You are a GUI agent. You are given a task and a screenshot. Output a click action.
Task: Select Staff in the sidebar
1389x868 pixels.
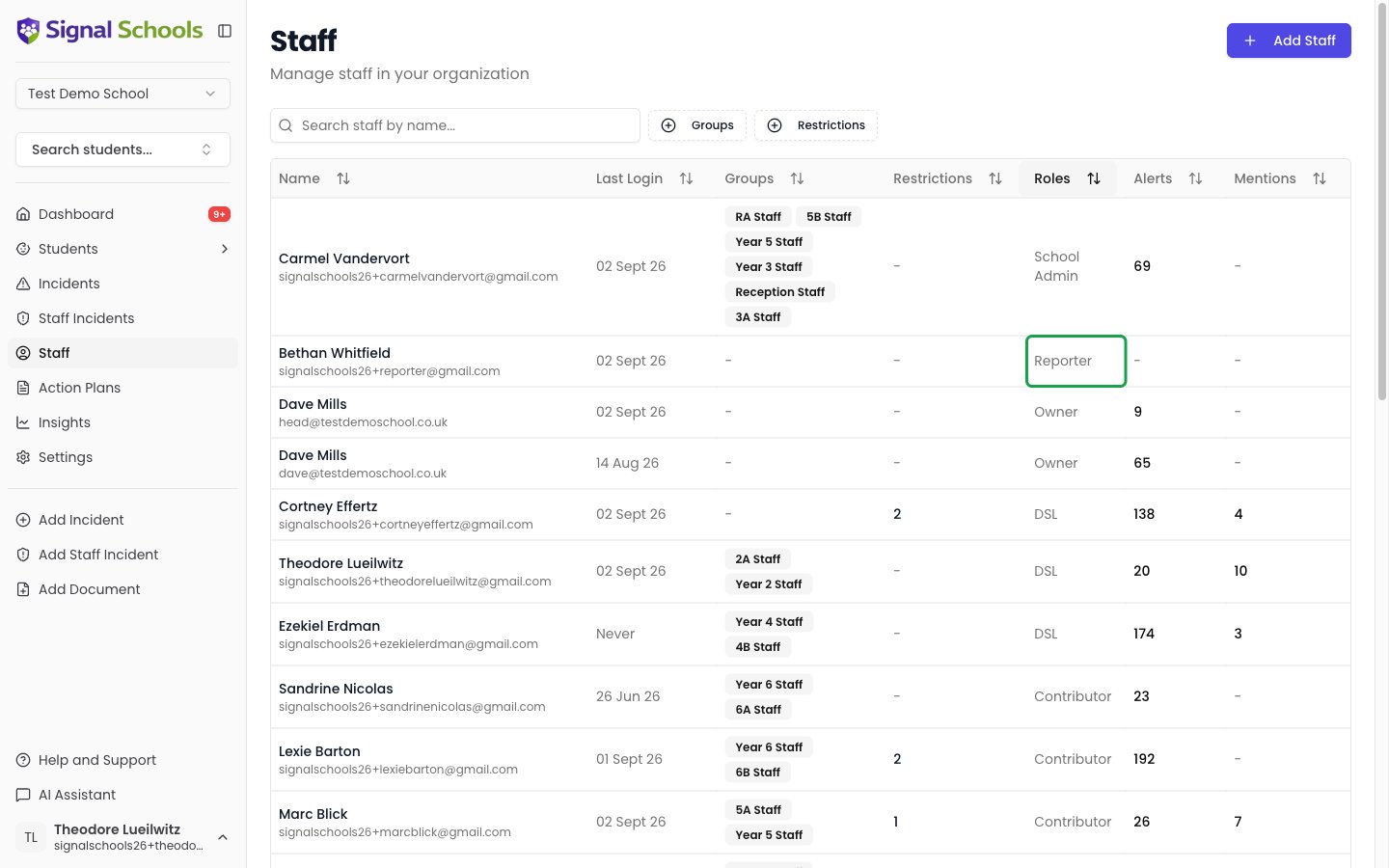[x=123, y=353]
